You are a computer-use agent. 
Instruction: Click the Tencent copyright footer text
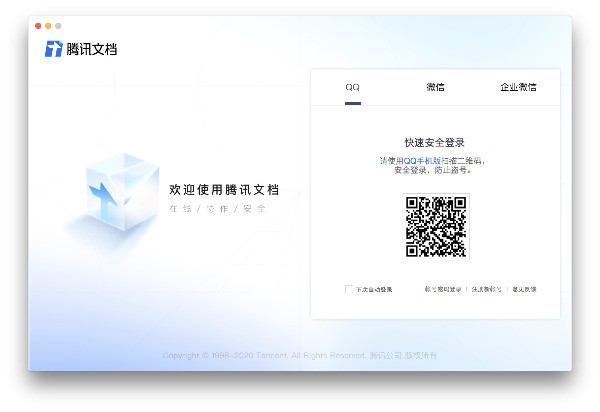[x=300, y=355]
